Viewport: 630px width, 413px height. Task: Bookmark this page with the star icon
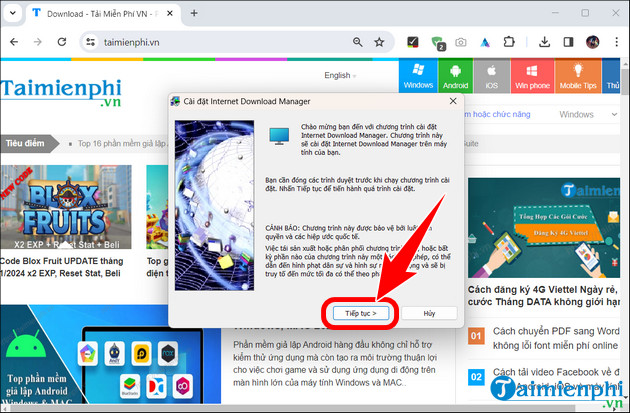coord(379,42)
